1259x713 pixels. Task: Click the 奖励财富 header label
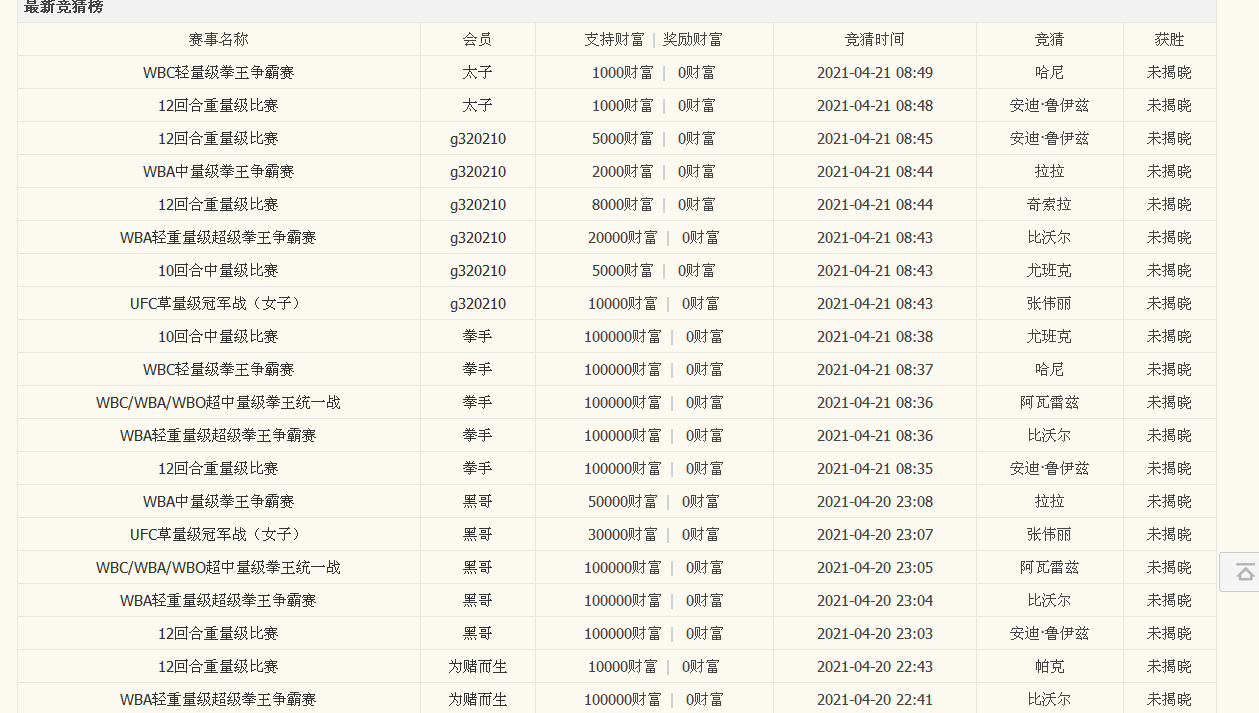coord(693,39)
